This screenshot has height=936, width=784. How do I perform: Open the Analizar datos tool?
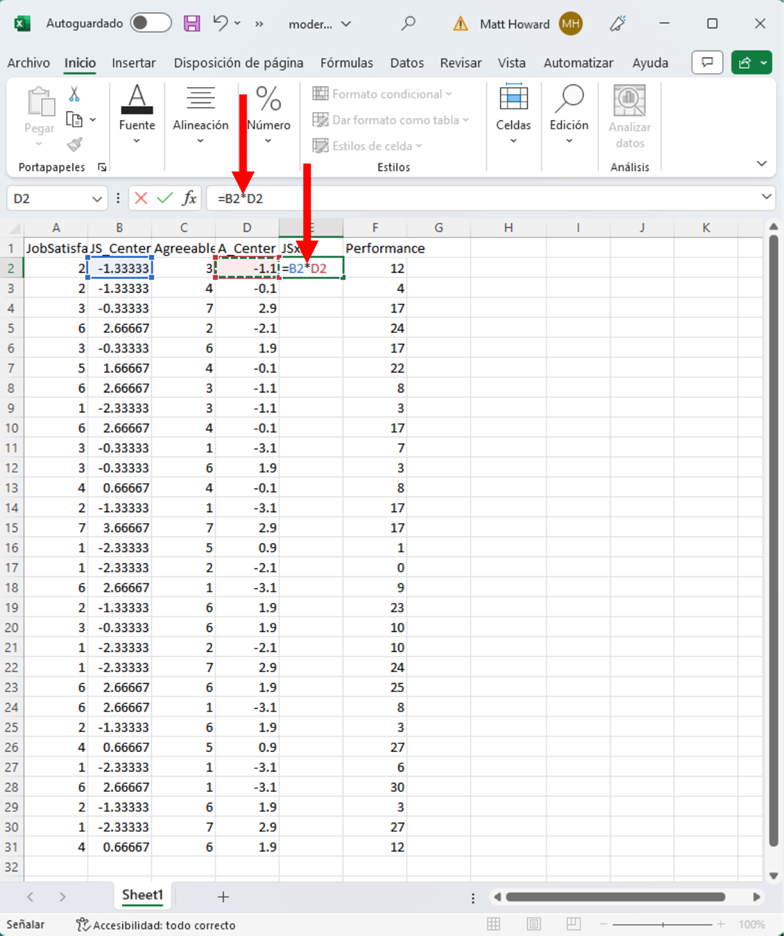pos(629,116)
